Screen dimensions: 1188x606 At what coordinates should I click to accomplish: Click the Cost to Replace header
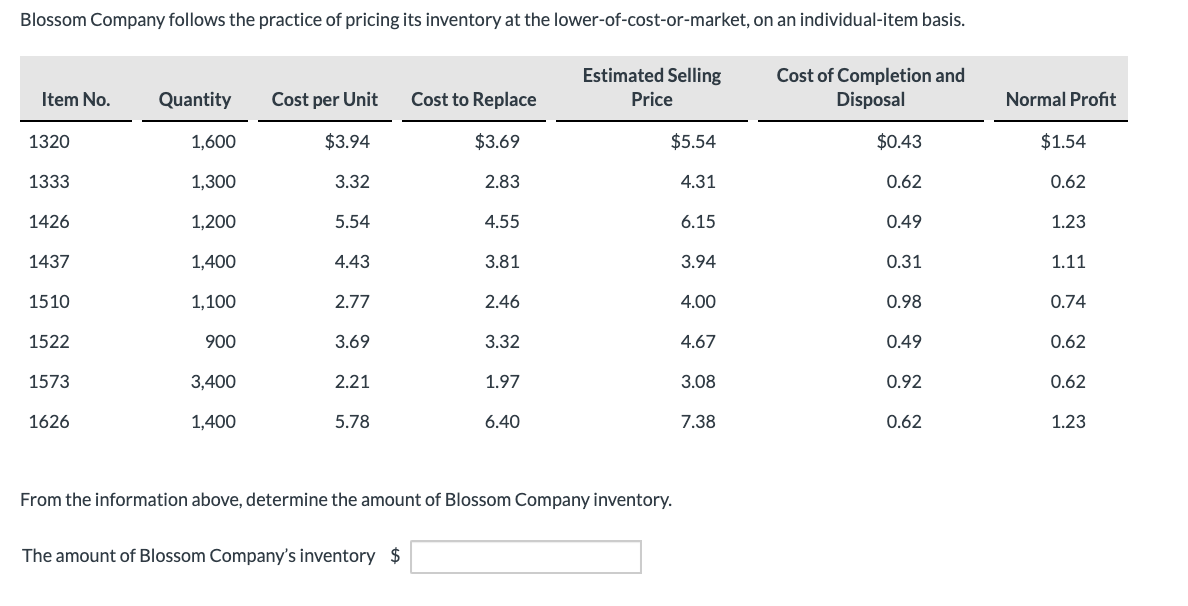[473, 99]
